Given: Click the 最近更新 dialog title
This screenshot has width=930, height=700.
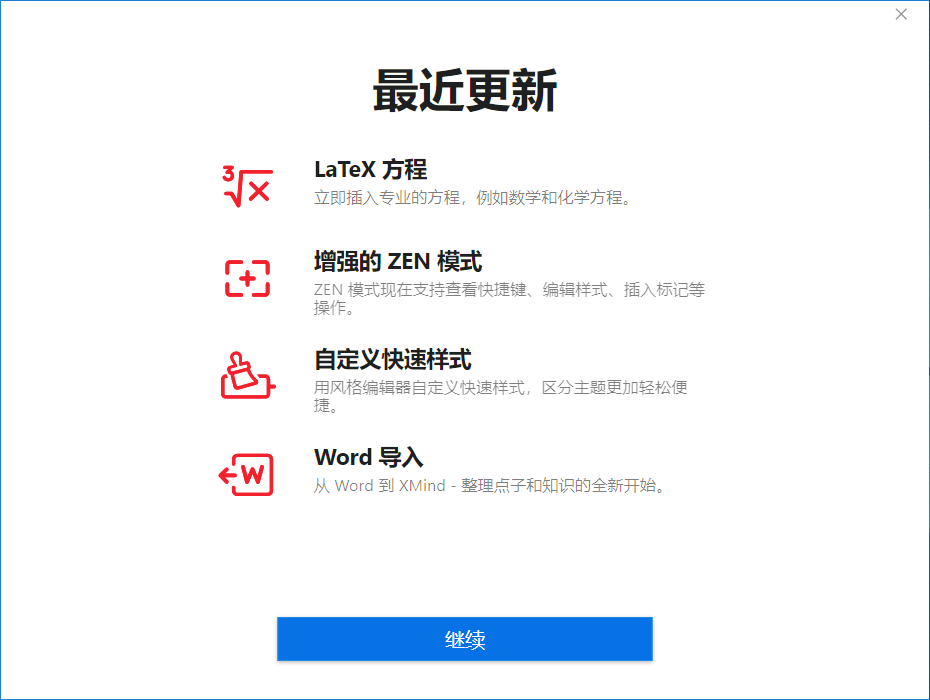Looking at the screenshot, I should click(464, 88).
